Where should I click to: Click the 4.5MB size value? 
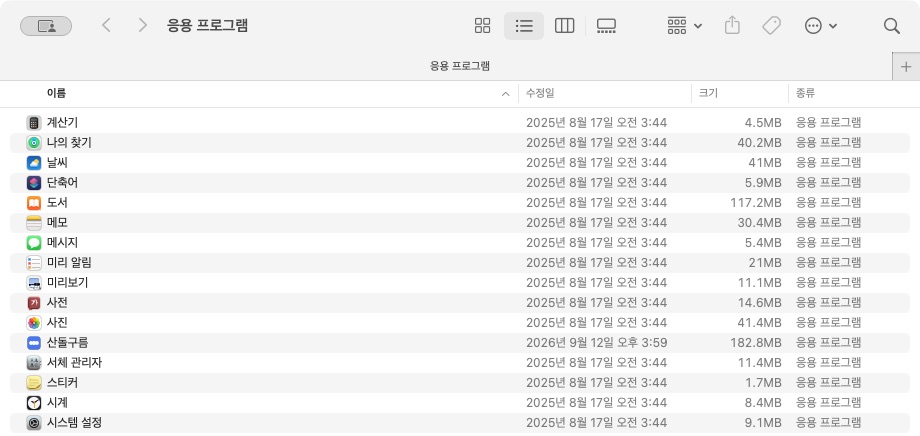tap(762, 123)
